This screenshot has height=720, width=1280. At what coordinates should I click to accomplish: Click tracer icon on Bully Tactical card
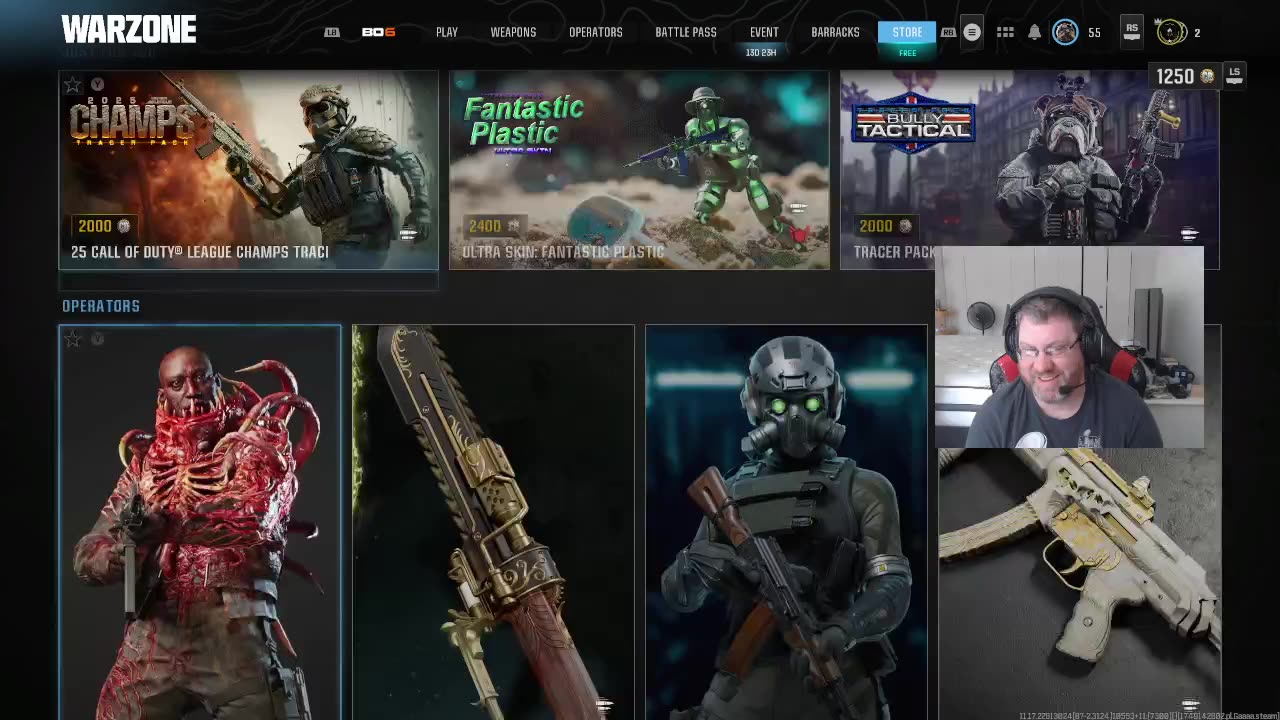click(1189, 234)
